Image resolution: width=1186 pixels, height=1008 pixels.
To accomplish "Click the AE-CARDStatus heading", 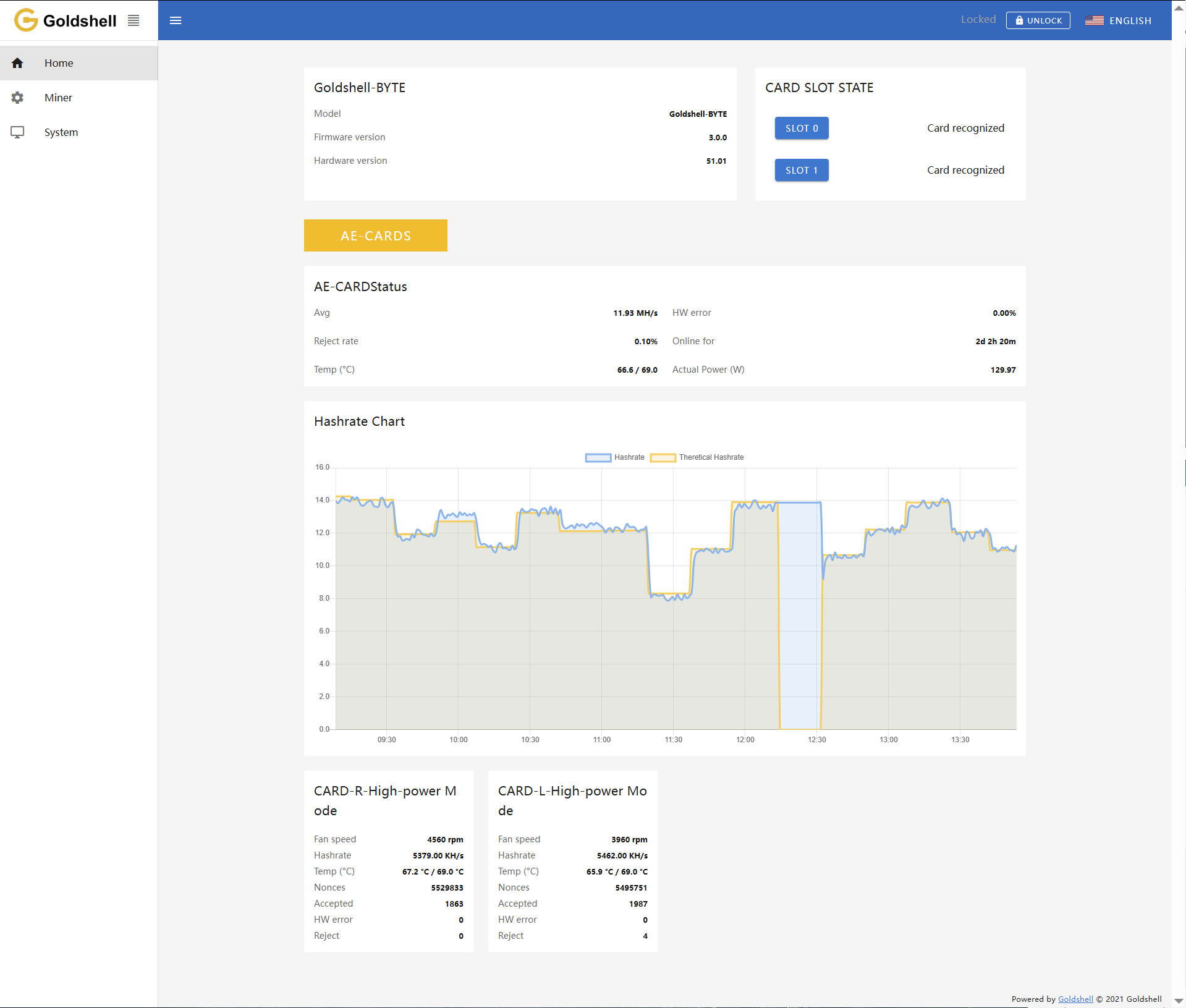I will click(x=360, y=287).
